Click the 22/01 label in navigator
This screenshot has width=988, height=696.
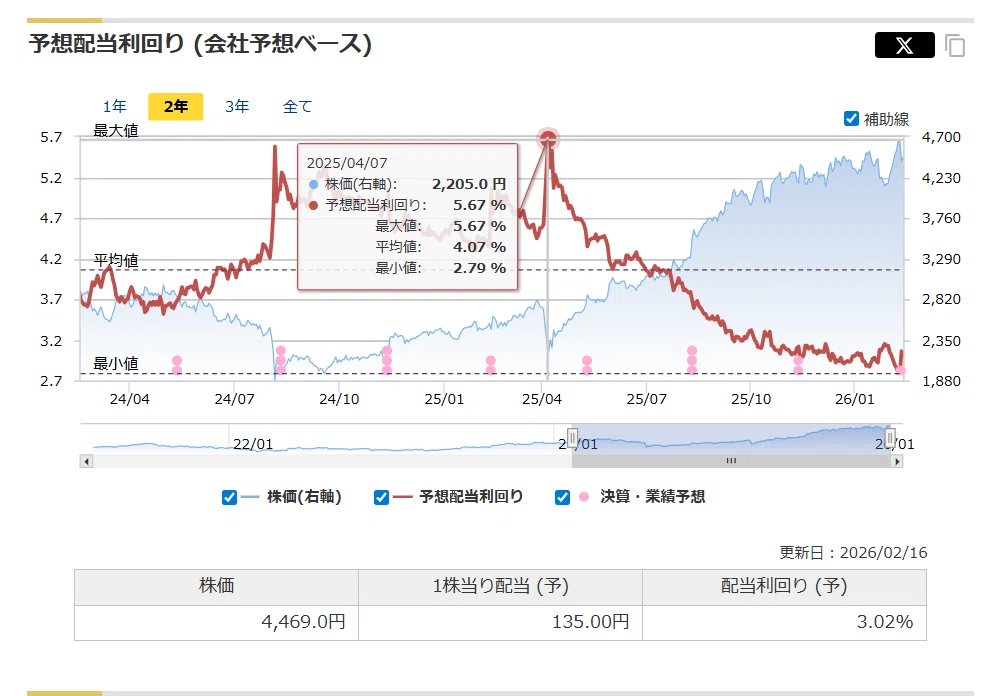[253, 445]
